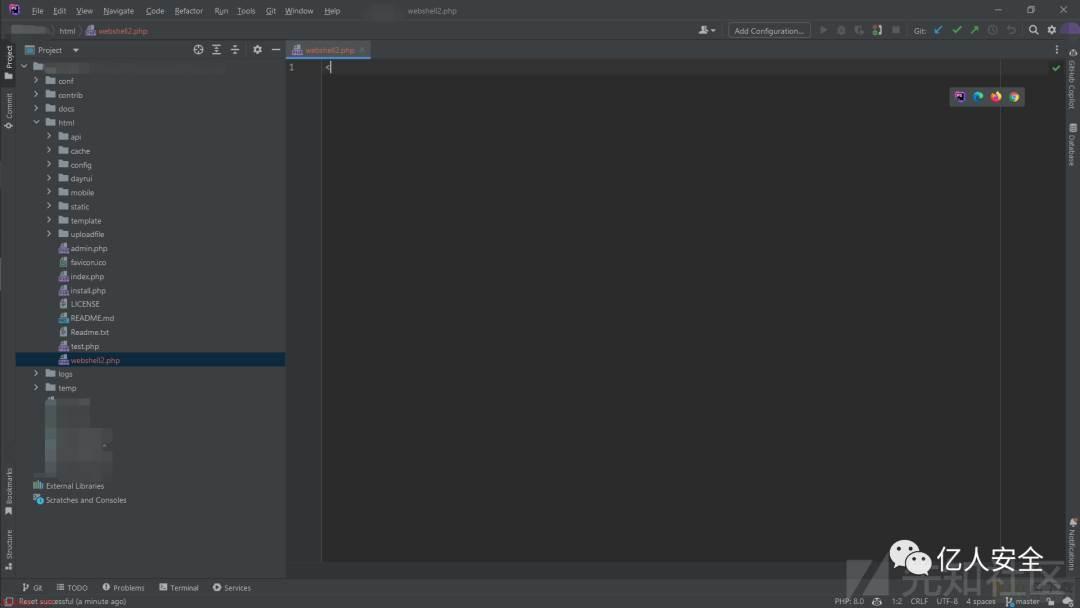Open the File menu
Image resolution: width=1080 pixels, height=608 pixels.
(37, 11)
